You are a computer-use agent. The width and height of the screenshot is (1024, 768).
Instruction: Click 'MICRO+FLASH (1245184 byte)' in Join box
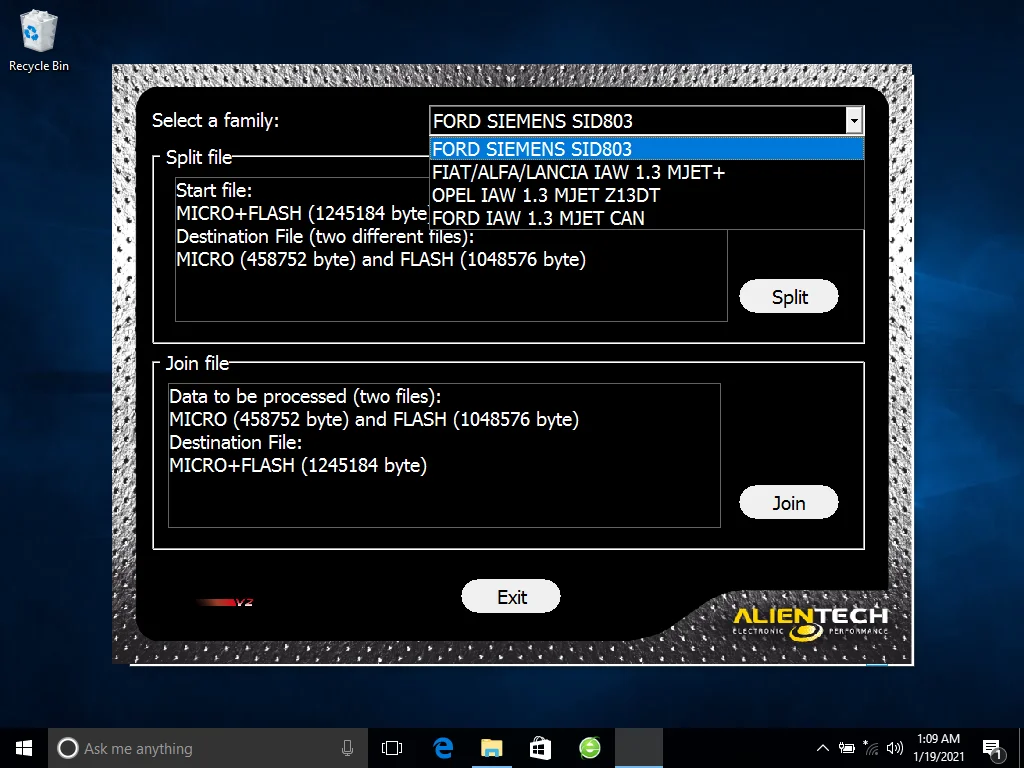[298, 466]
